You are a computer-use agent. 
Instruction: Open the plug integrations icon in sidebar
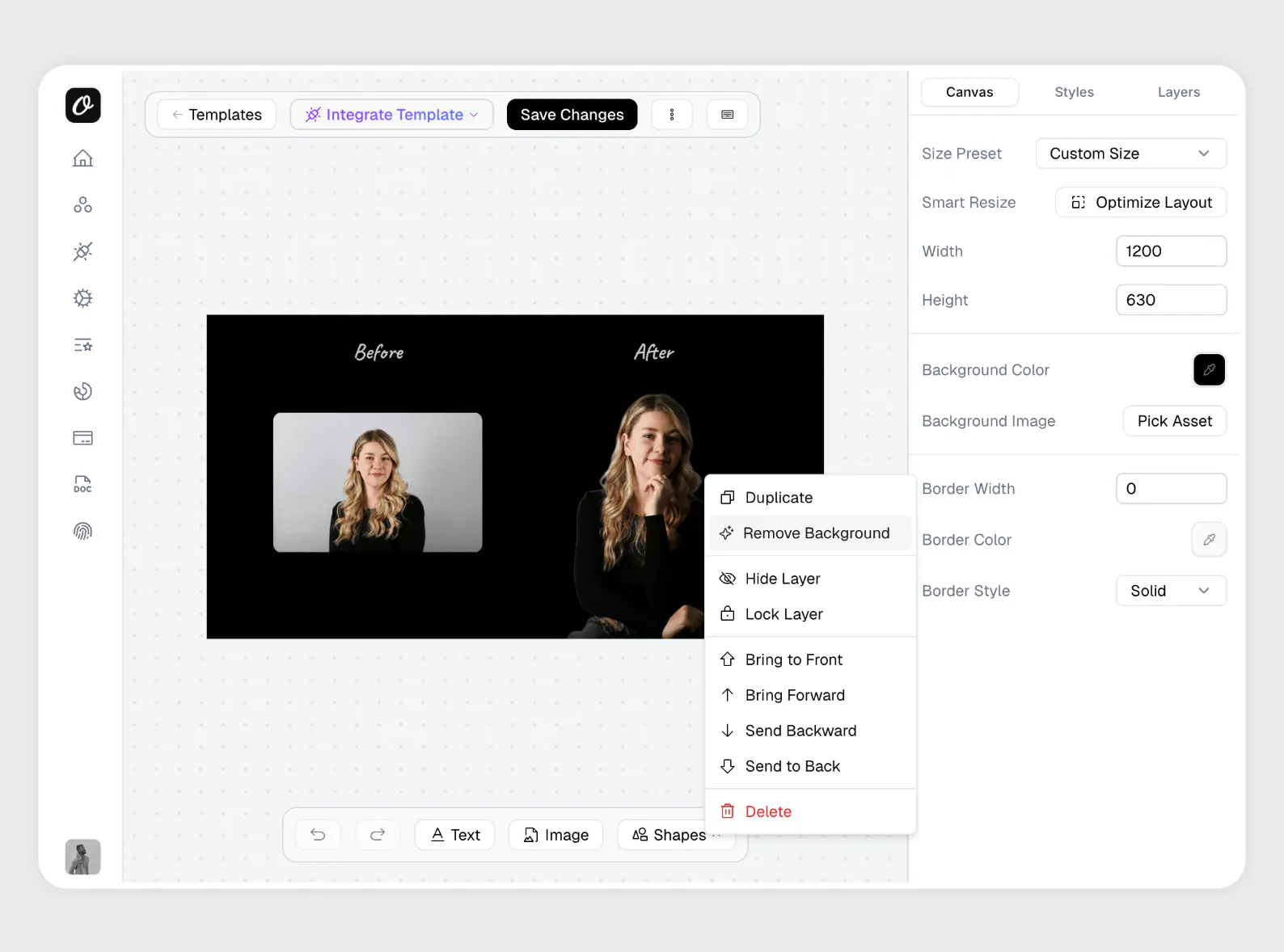pyautogui.click(x=83, y=251)
